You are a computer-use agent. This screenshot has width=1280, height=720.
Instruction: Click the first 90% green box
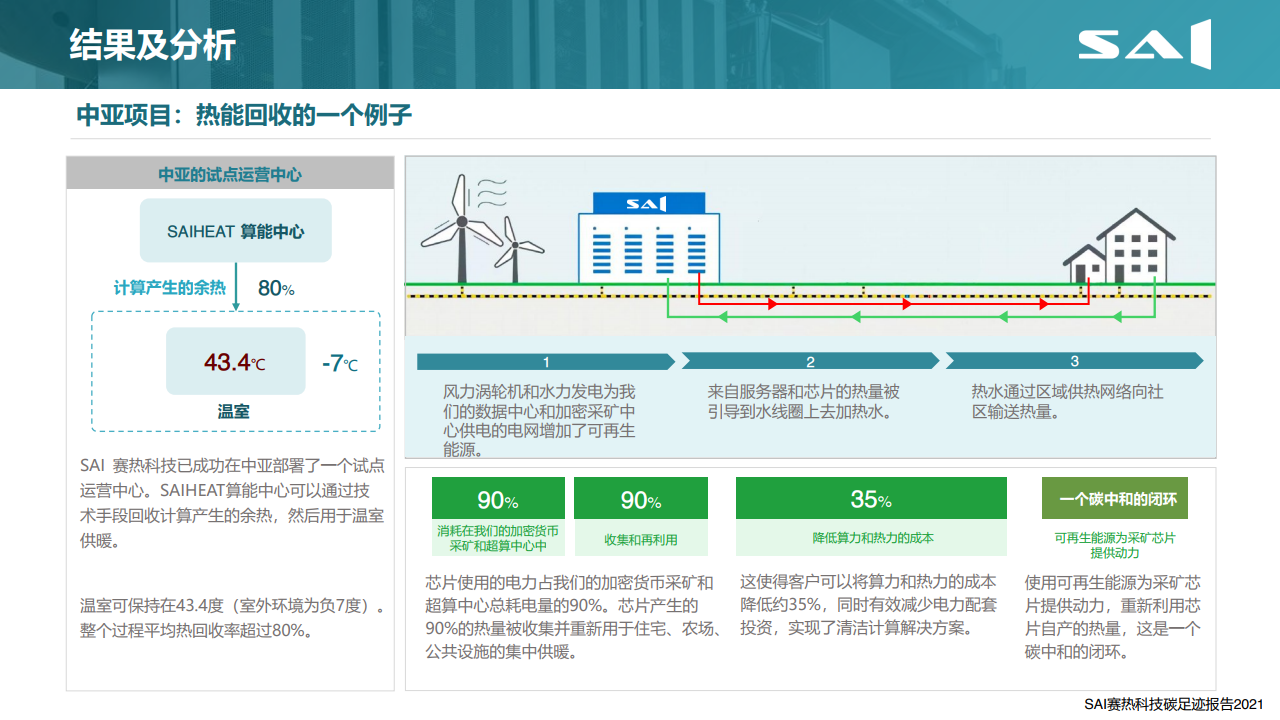pos(498,498)
